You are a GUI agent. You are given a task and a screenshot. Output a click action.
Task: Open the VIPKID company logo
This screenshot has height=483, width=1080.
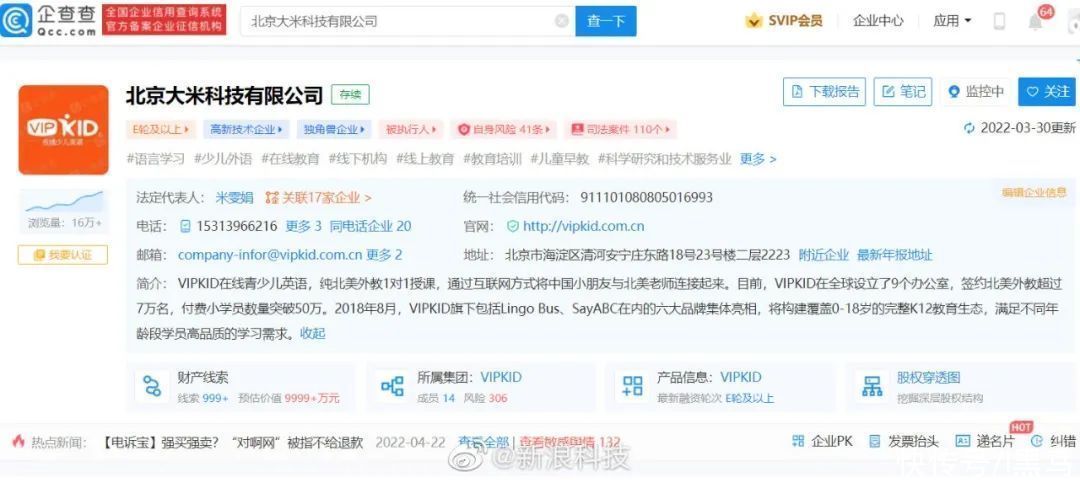tap(63, 130)
